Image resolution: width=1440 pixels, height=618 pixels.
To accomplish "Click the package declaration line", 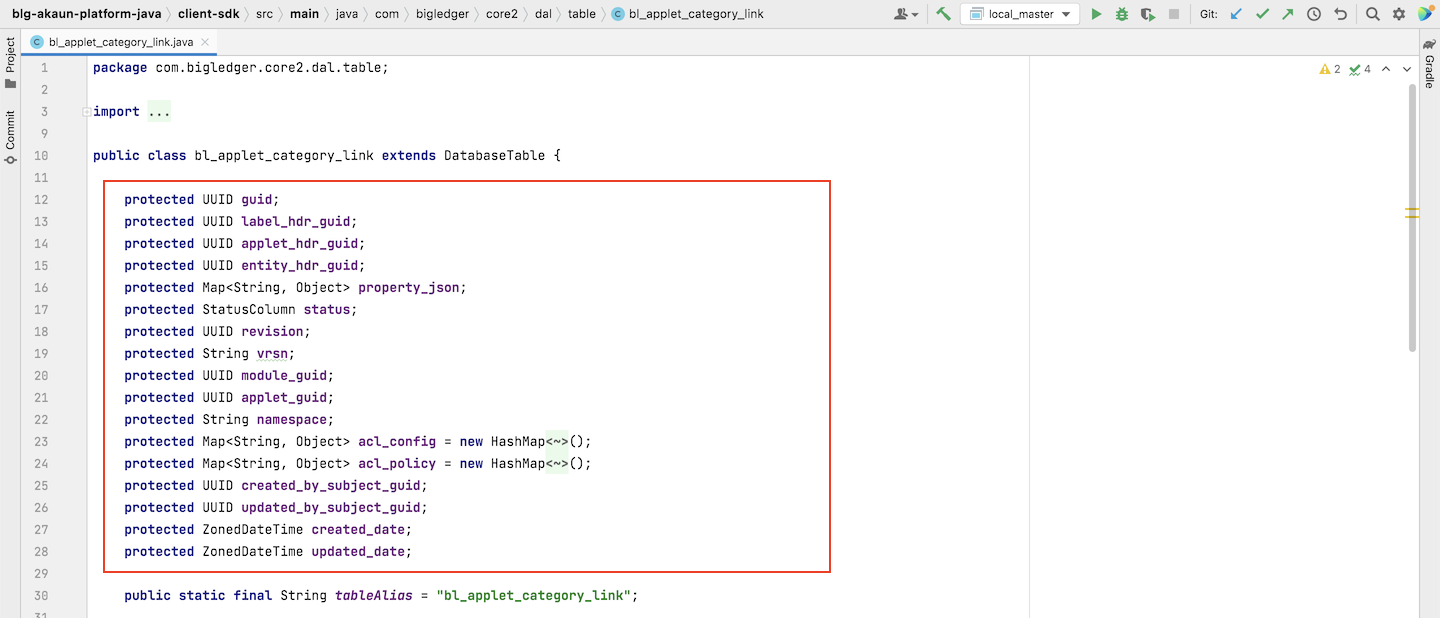I will click(x=240, y=68).
